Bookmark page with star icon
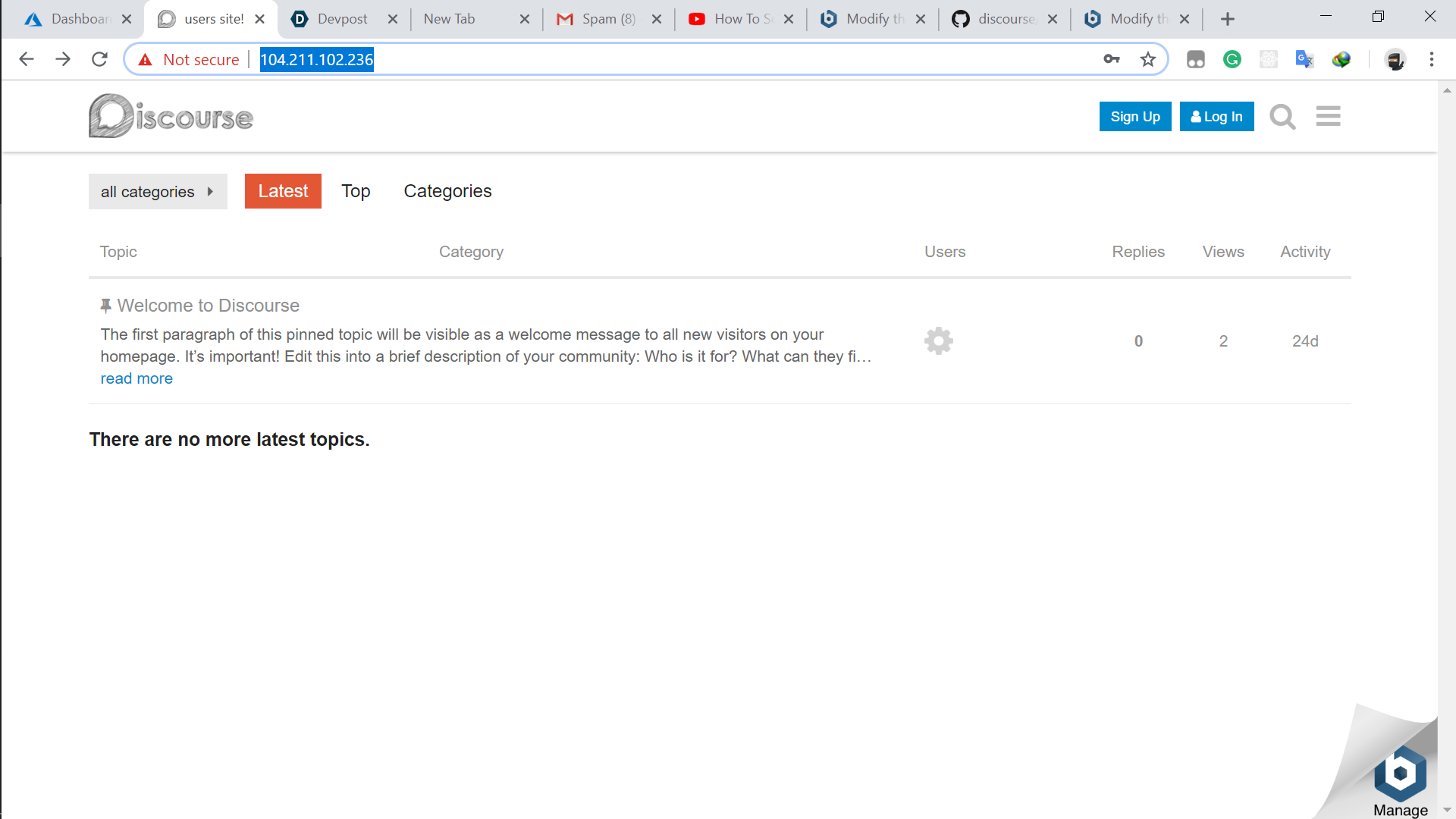1456x819 pixels. (1148, 60)
